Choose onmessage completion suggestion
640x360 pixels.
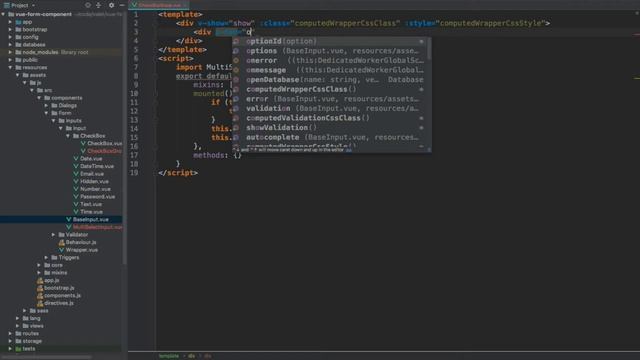coord(329,70)
